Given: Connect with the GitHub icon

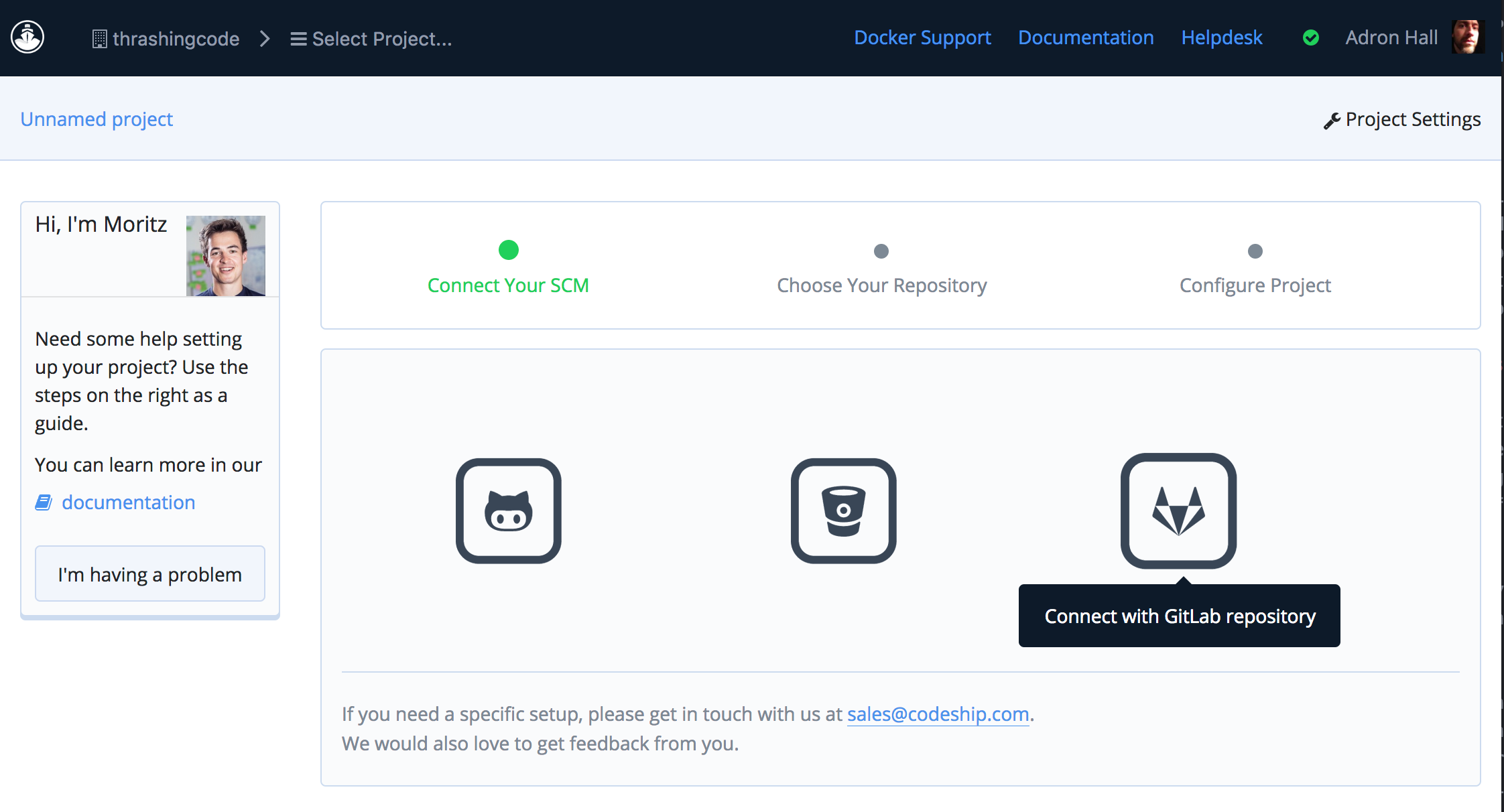Looking at the screenshot, I should pos(509,511).
